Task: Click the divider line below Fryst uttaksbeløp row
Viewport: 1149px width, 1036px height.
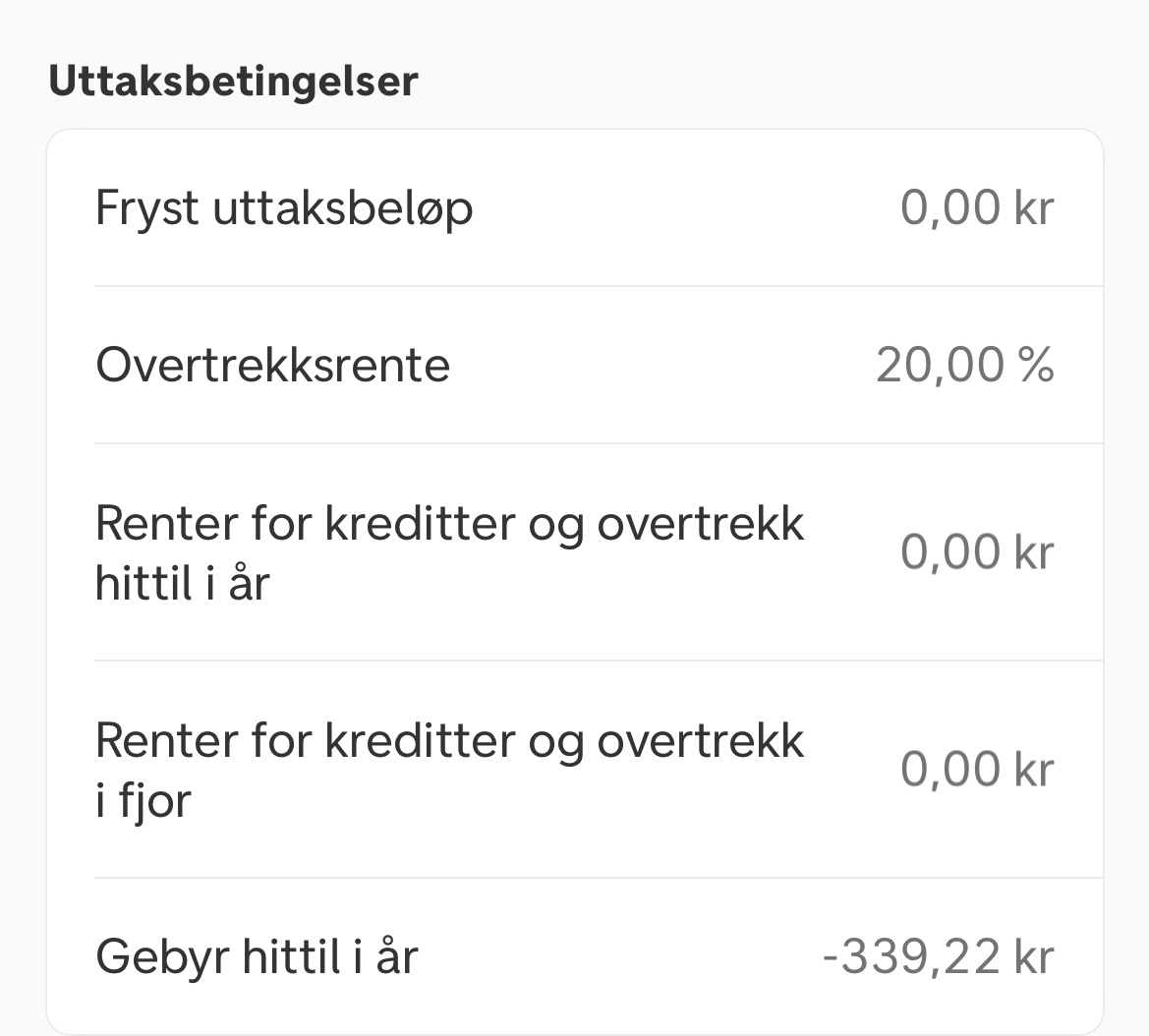Action: coord(599,286)
